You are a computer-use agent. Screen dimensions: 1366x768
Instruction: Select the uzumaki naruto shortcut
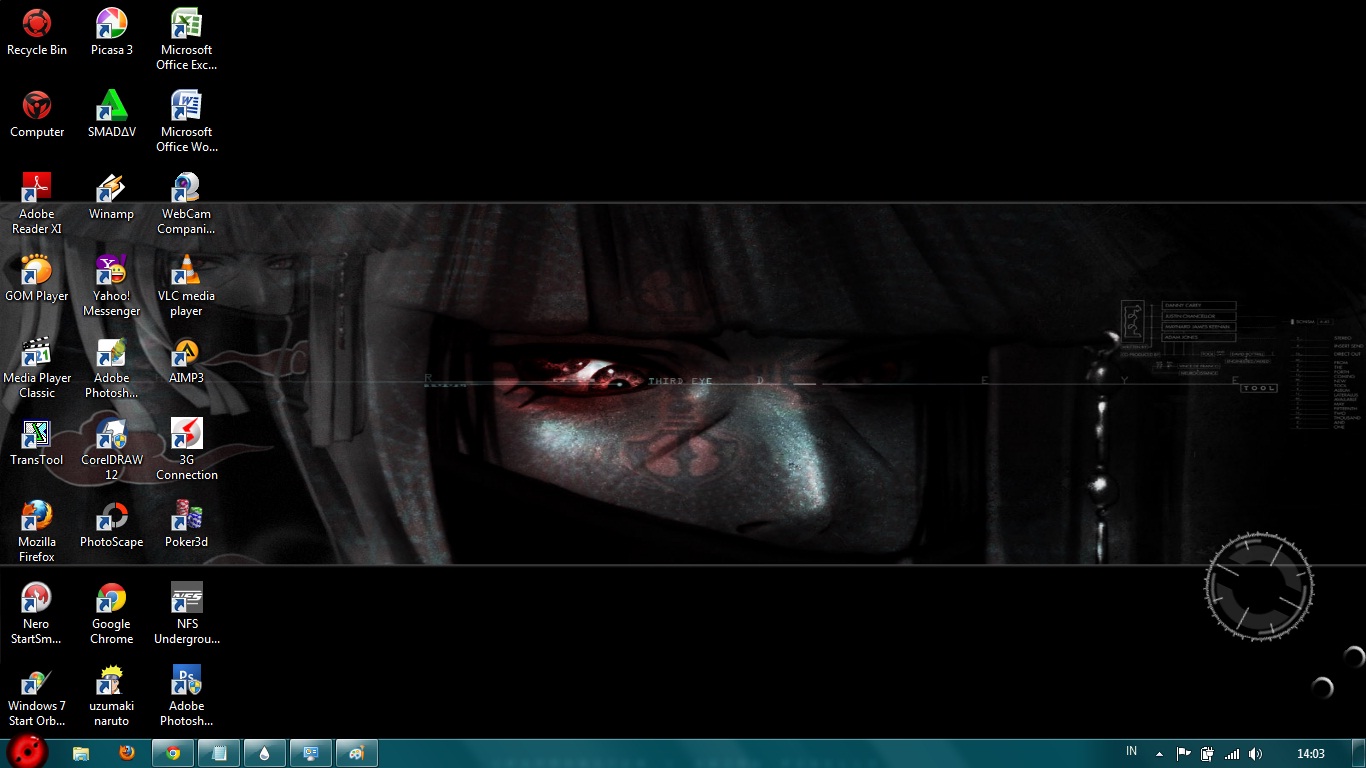point(111,696)
